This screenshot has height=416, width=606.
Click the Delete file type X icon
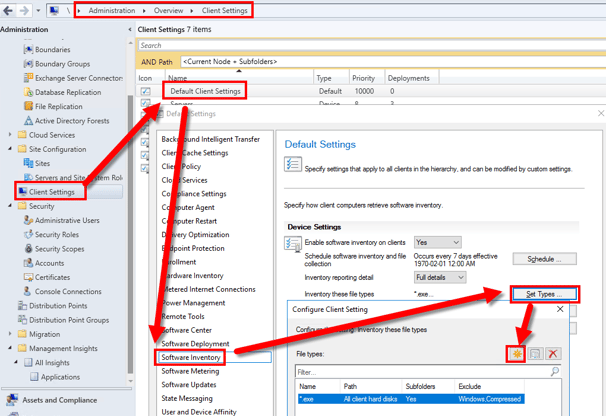click(553, 354)
